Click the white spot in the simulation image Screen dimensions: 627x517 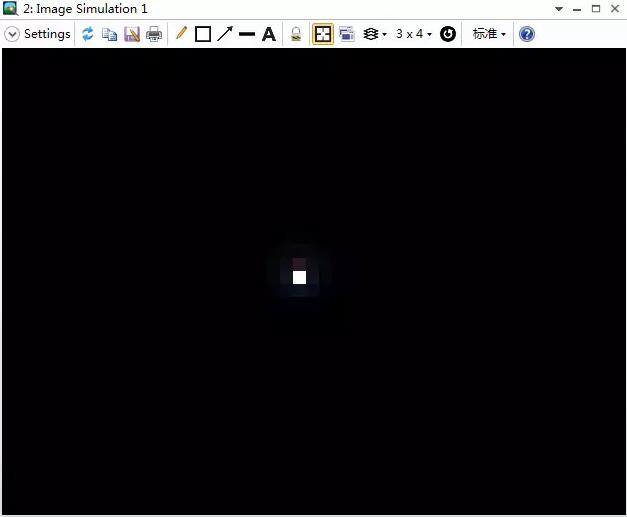click(299, 277)
